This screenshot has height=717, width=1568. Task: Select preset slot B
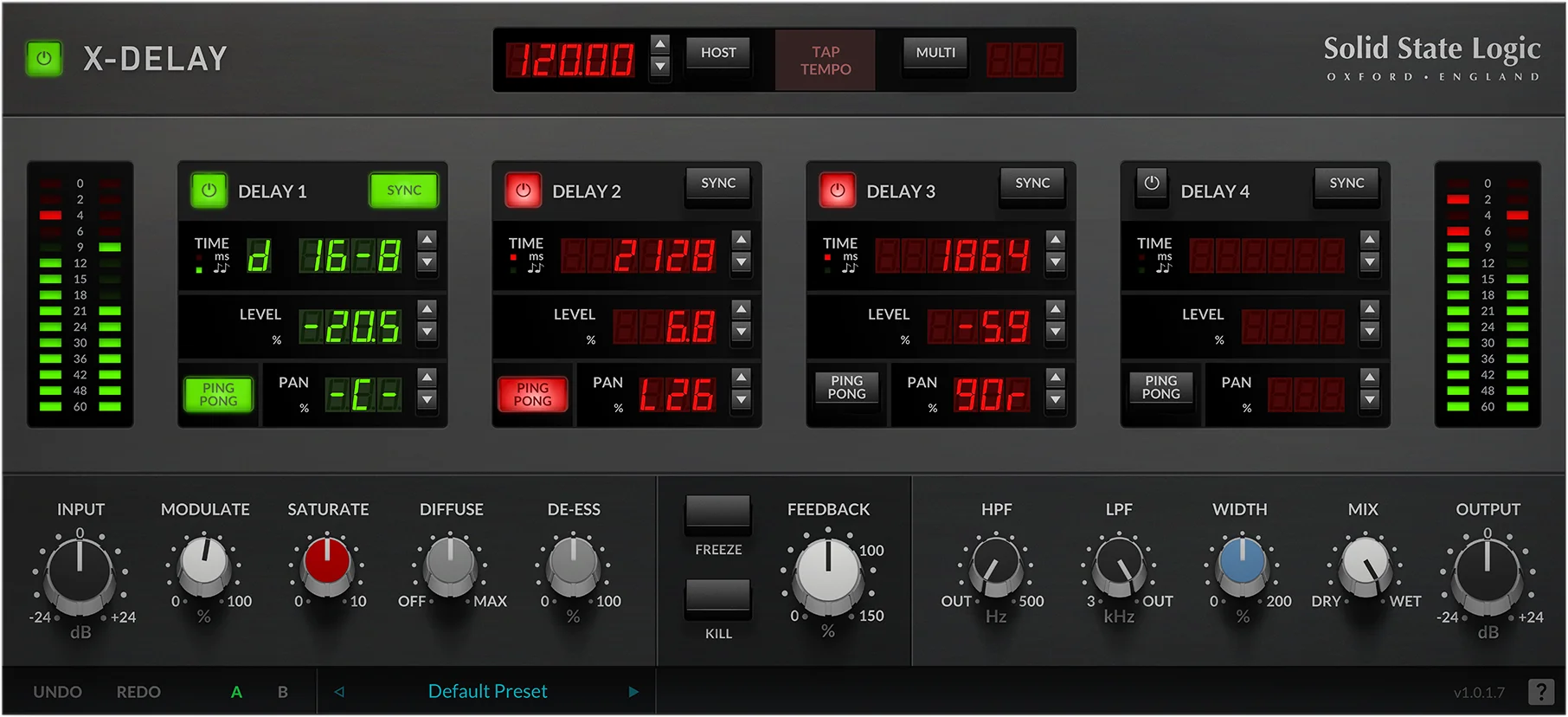click(283, 692)
